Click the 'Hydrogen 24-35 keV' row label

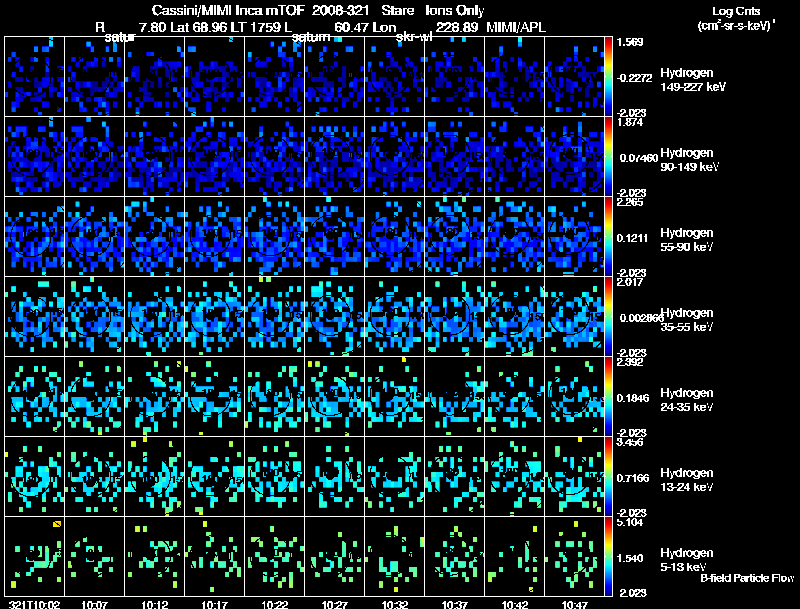tap(687, 400)
